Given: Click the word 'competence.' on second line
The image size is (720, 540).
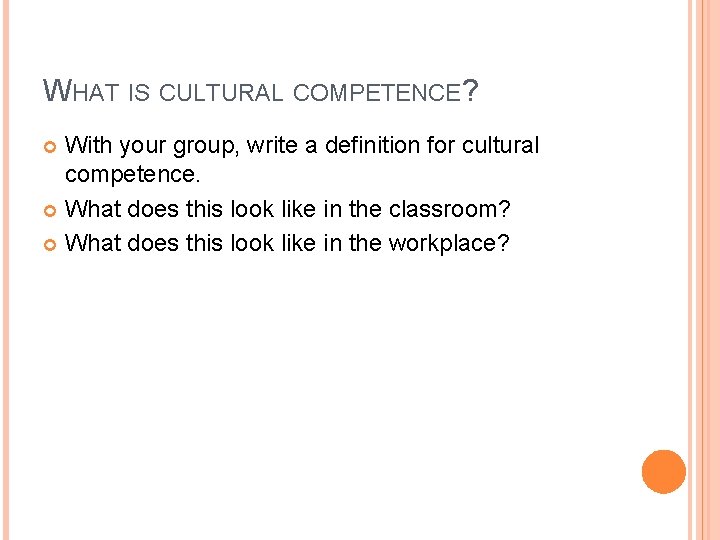Looking at the screenshot, I should pyautogui.click(x=133, y=174).
